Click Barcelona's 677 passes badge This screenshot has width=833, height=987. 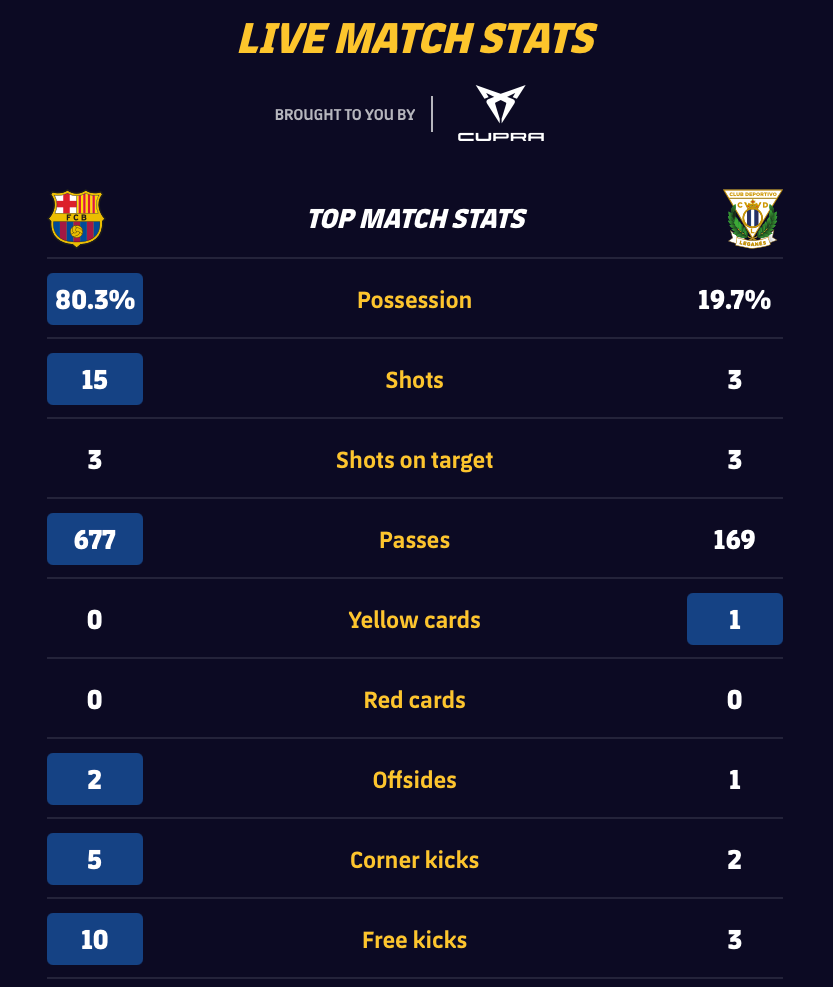[95, 539]
